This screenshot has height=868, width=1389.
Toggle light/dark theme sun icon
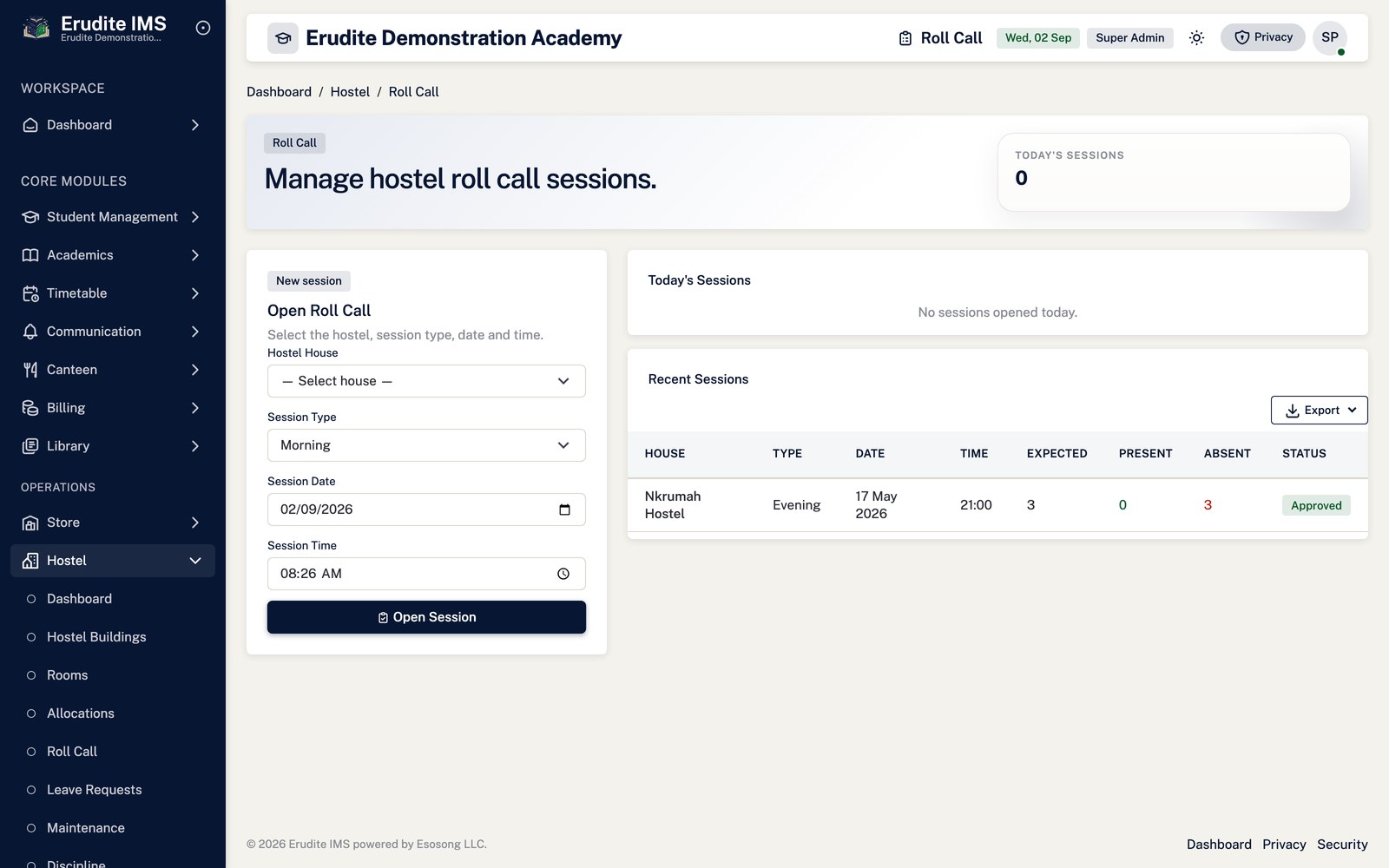[1196, 37]
